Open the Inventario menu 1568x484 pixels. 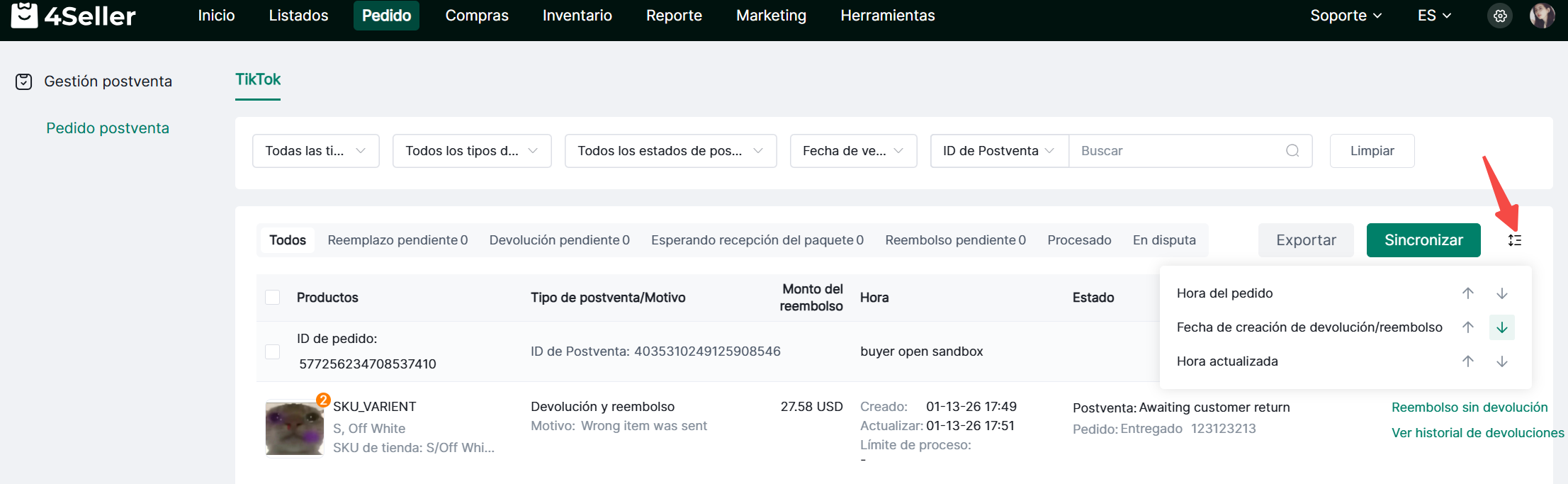[577, 16]
